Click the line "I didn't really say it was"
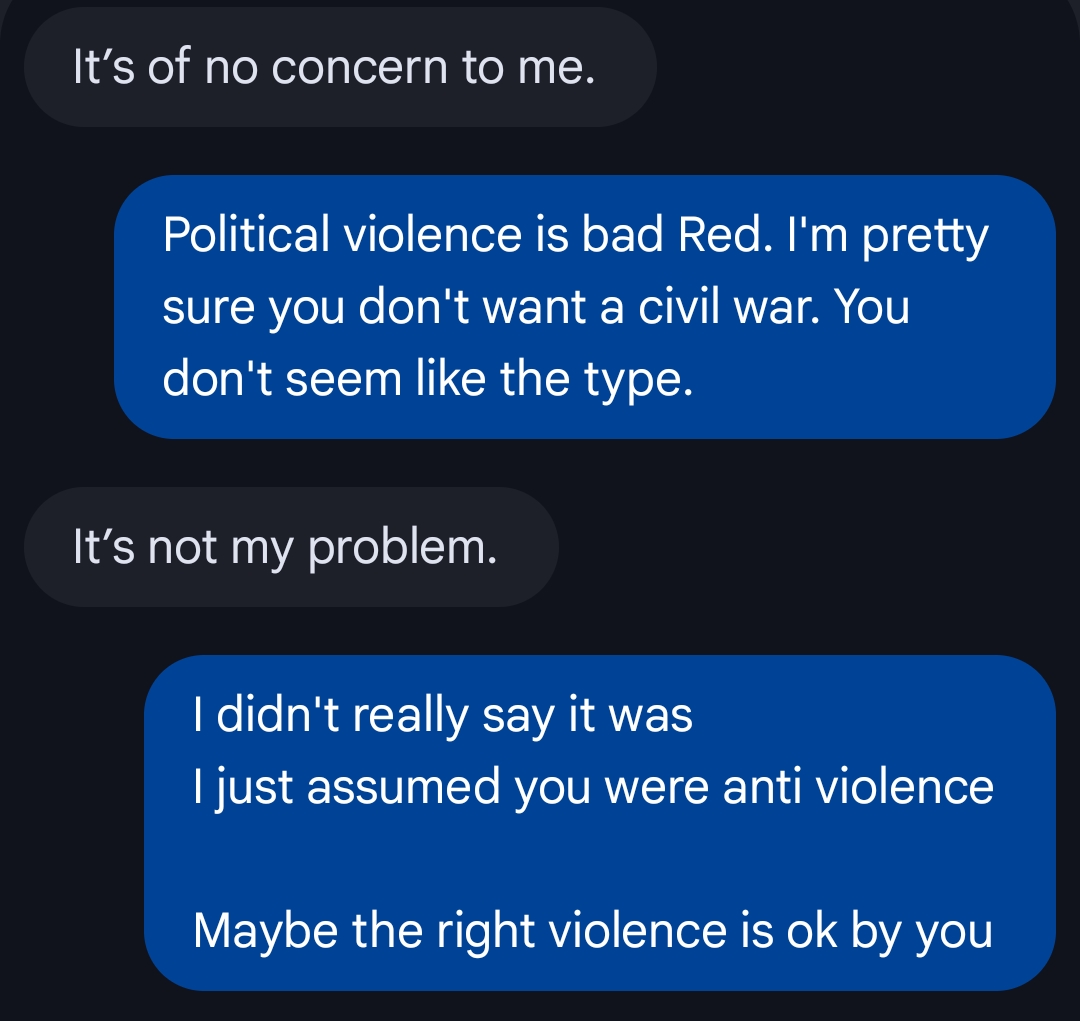 [x=443, y=716]
